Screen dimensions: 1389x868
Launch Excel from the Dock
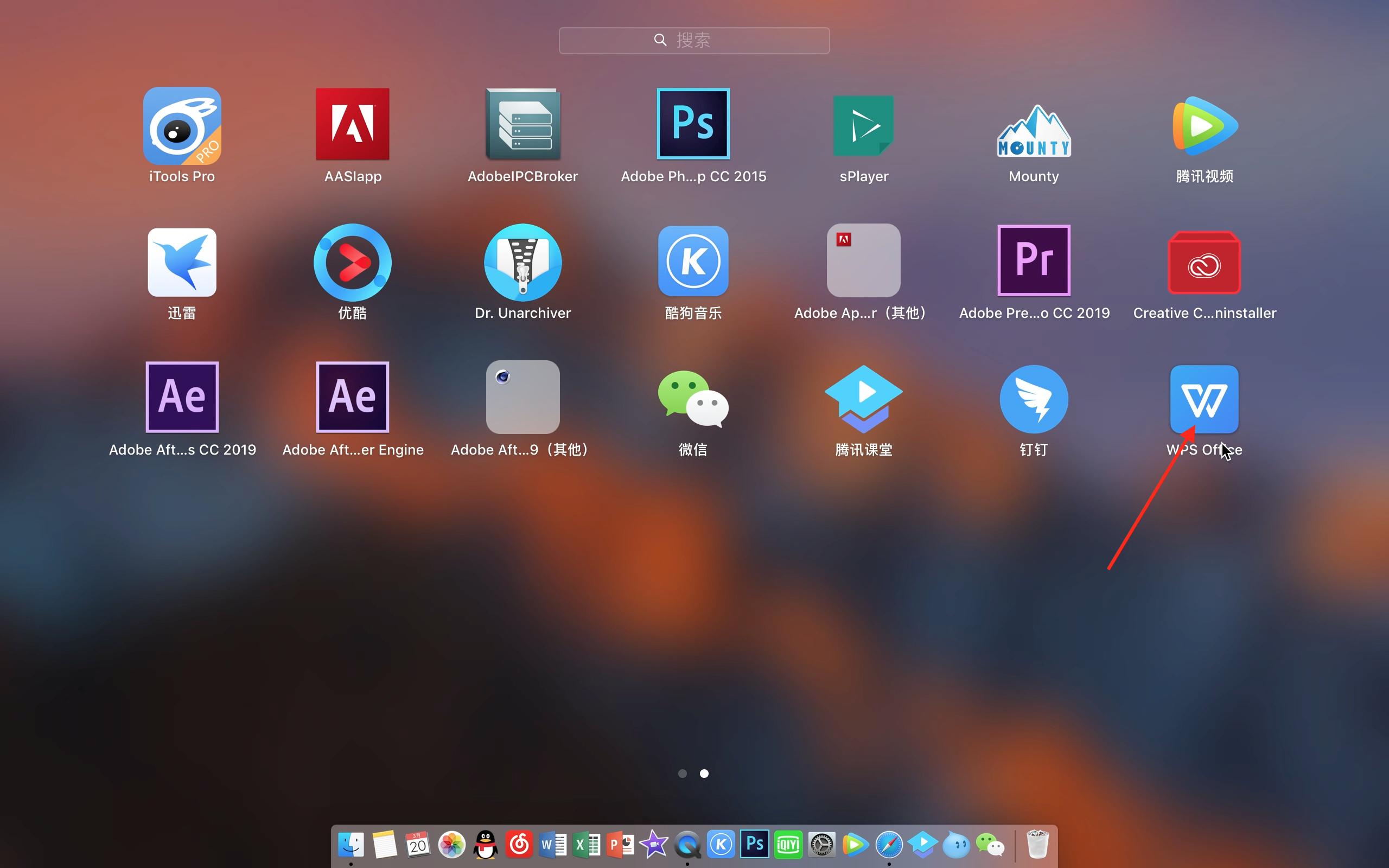tap(586, 844)
